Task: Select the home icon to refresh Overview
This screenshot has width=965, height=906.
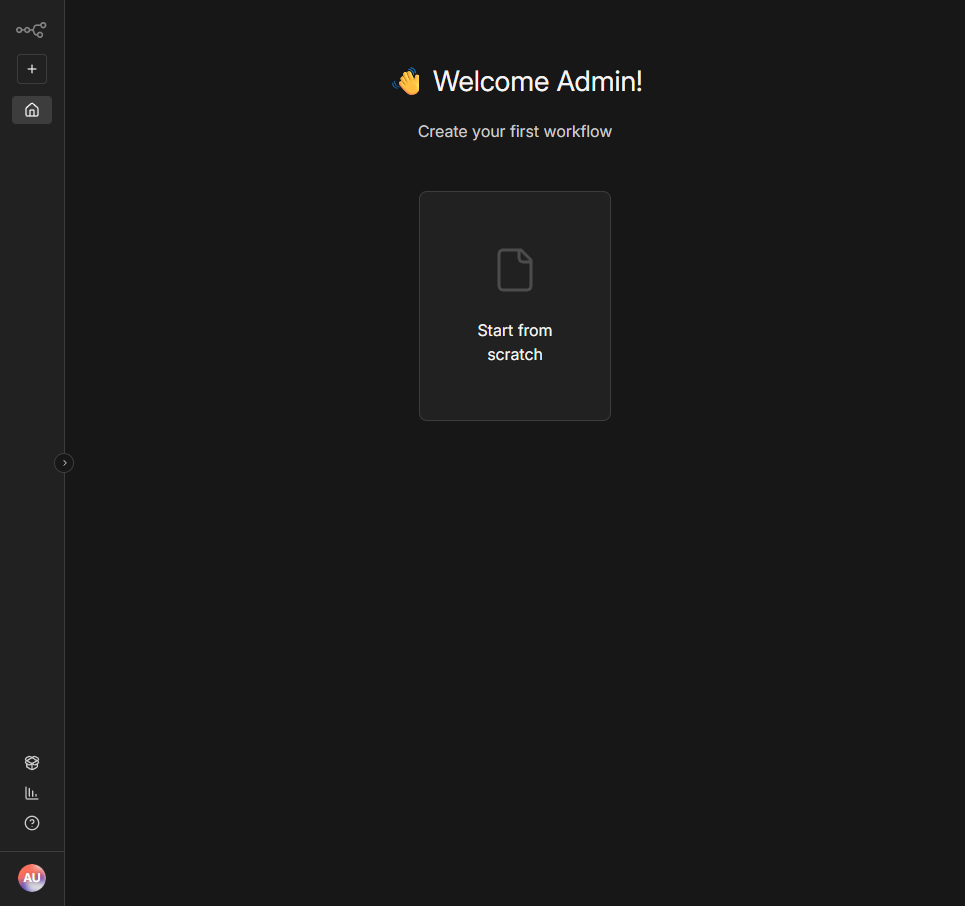Action: point(31,109)
